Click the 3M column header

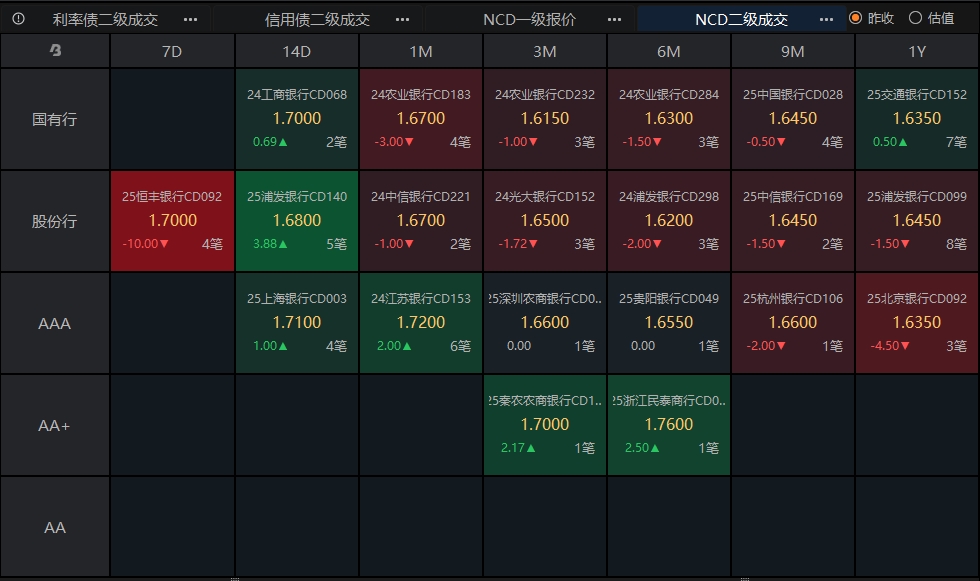[x=544, y=51]
